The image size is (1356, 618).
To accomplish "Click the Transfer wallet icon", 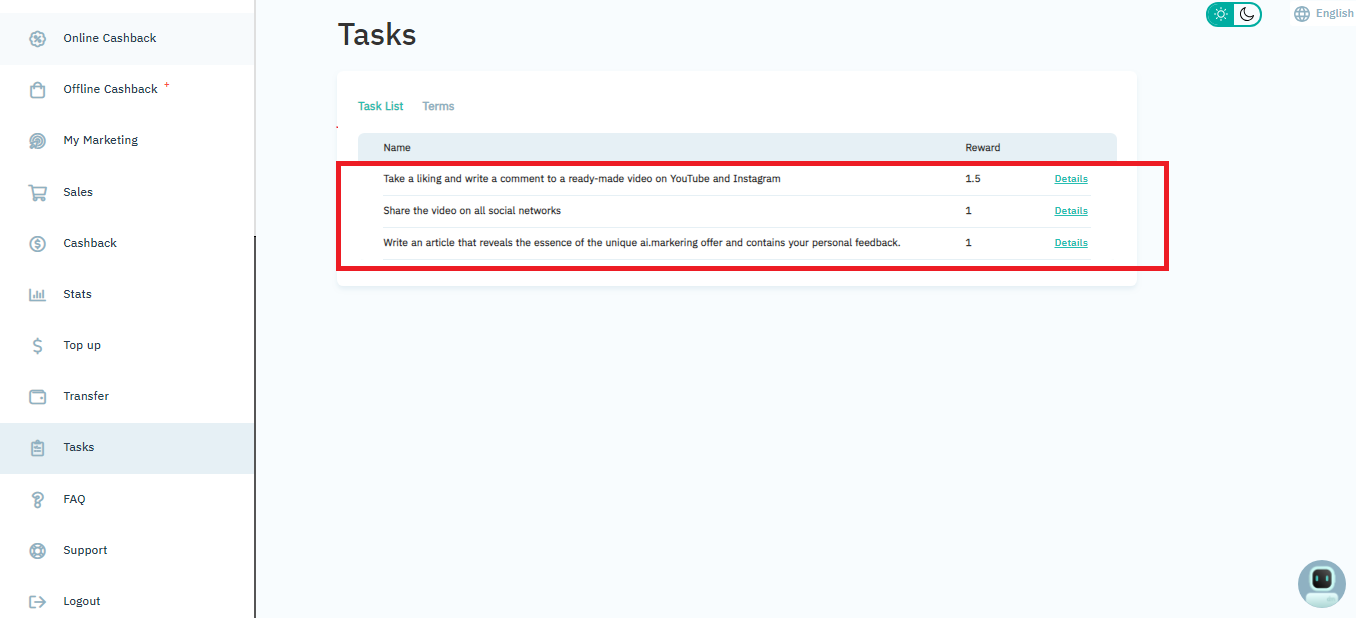I will pyautogui.click(x=37, y=397).
